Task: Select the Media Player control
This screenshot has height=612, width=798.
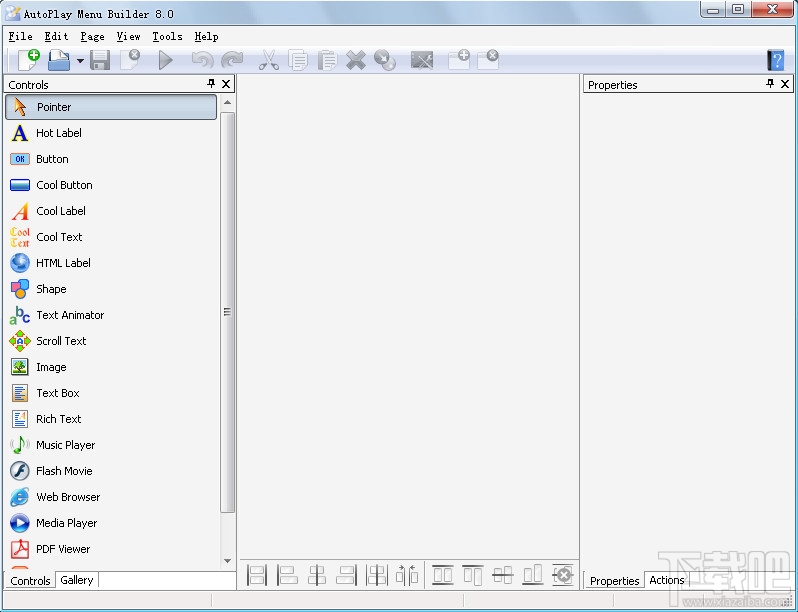Action: tap(111, 523)
